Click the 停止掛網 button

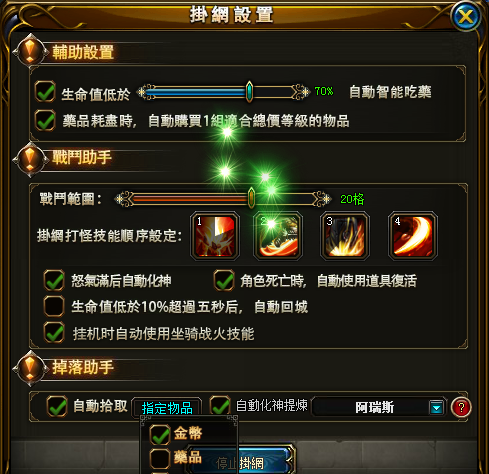[241, 462]
